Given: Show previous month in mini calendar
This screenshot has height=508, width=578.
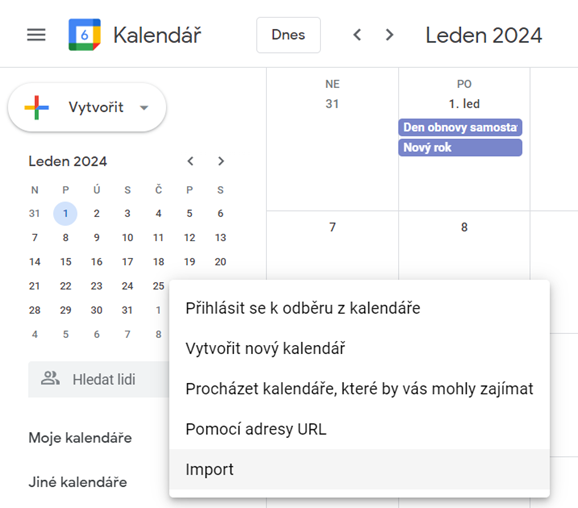Looking at the screenshot, I should [x=190, y=161].
